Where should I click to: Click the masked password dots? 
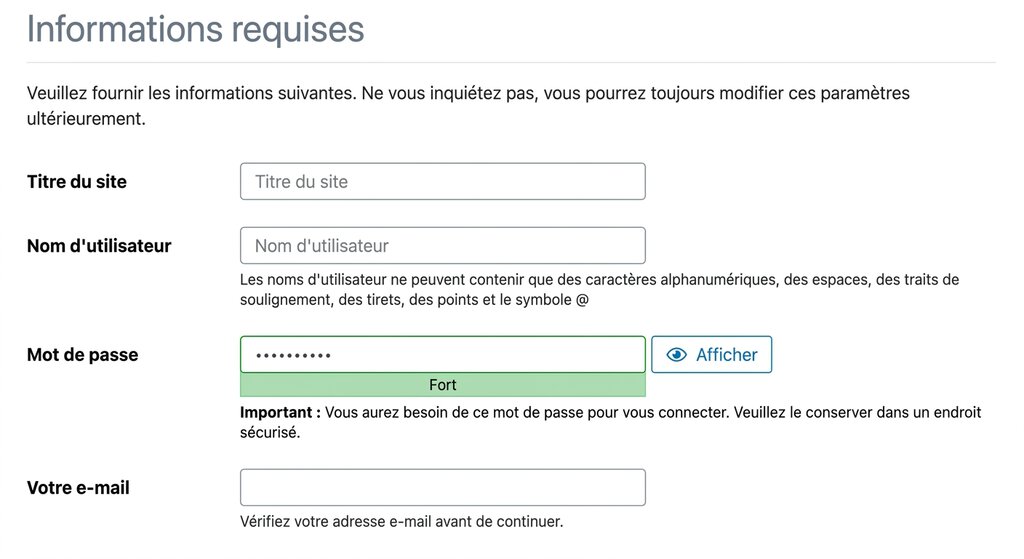tap(293, 356)
